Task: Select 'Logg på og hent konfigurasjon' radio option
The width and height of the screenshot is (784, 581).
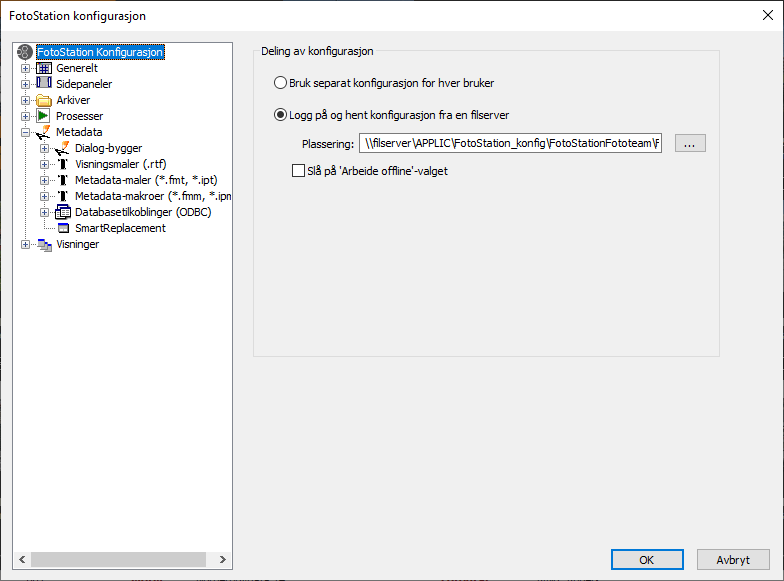Action: tap(281, 115)
